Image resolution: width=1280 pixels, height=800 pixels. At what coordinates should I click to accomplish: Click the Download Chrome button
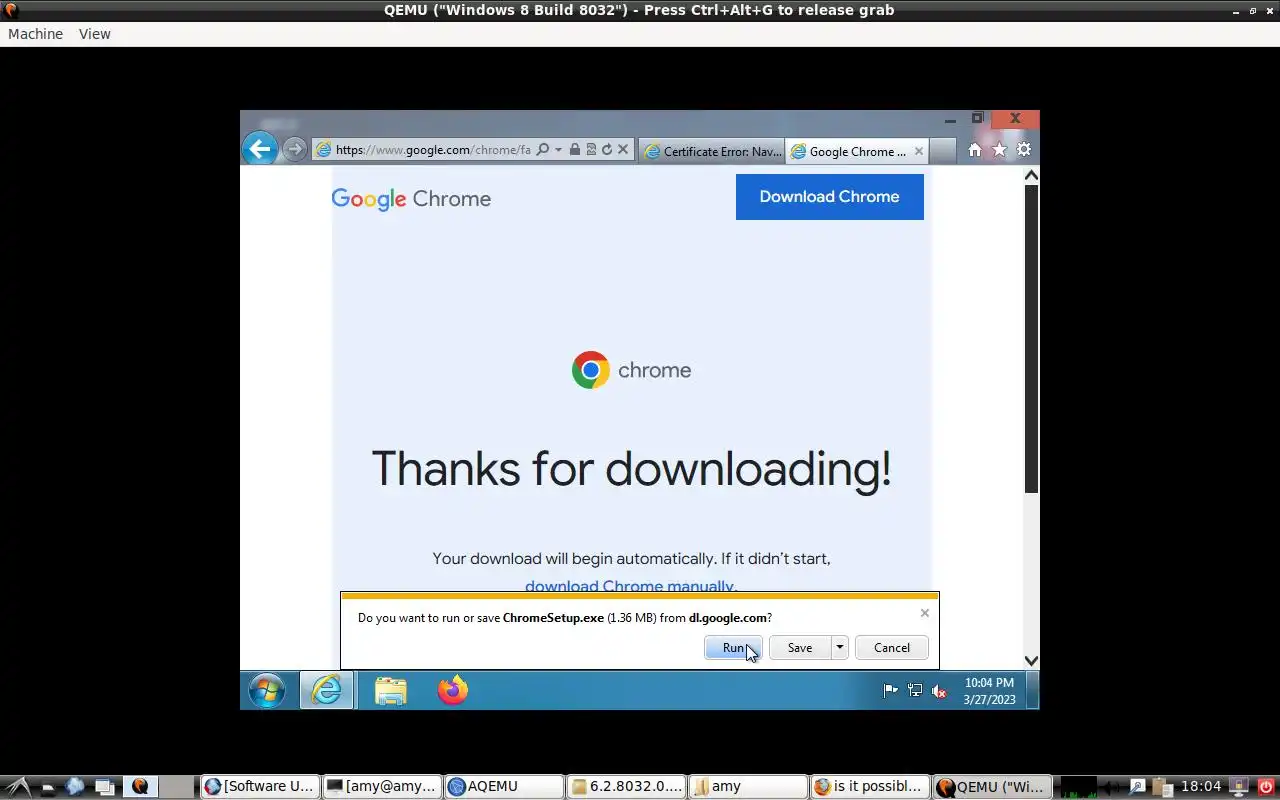coord(829,197)
